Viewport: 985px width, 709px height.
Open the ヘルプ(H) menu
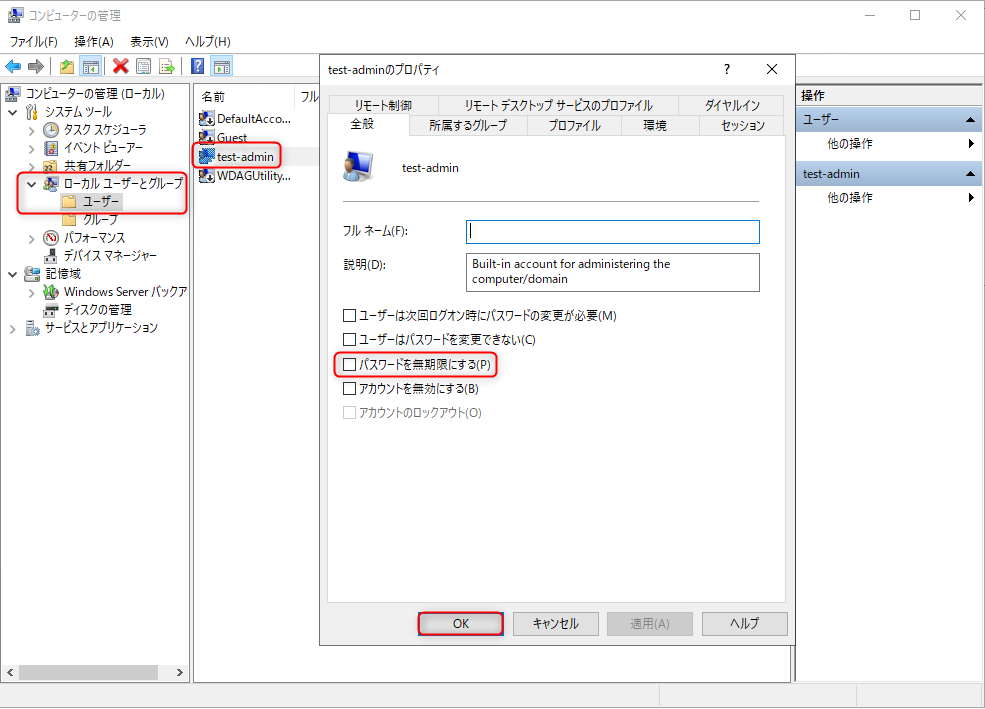tap(207, 41)
